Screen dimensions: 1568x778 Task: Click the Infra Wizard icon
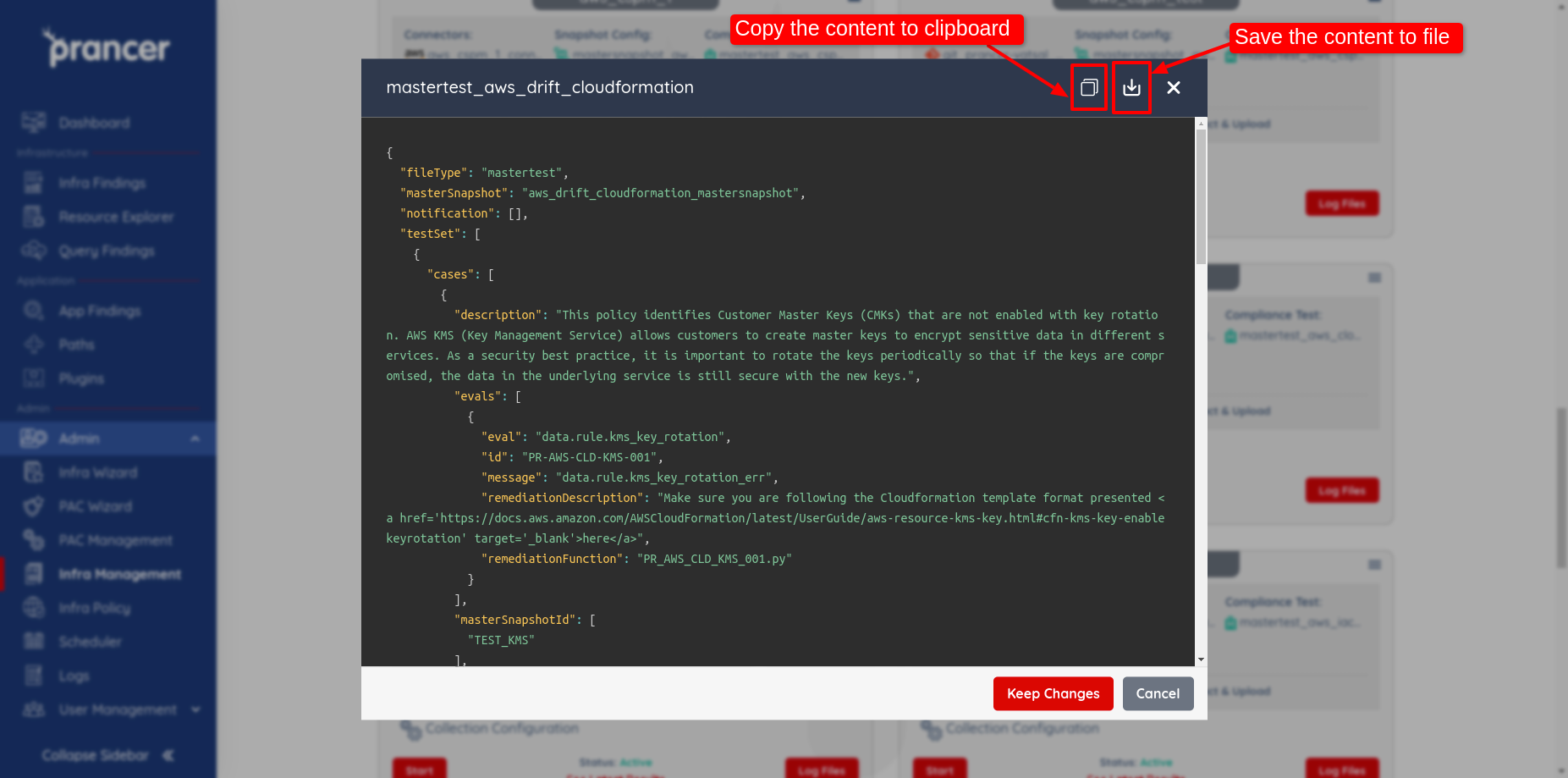pos(34,472)
